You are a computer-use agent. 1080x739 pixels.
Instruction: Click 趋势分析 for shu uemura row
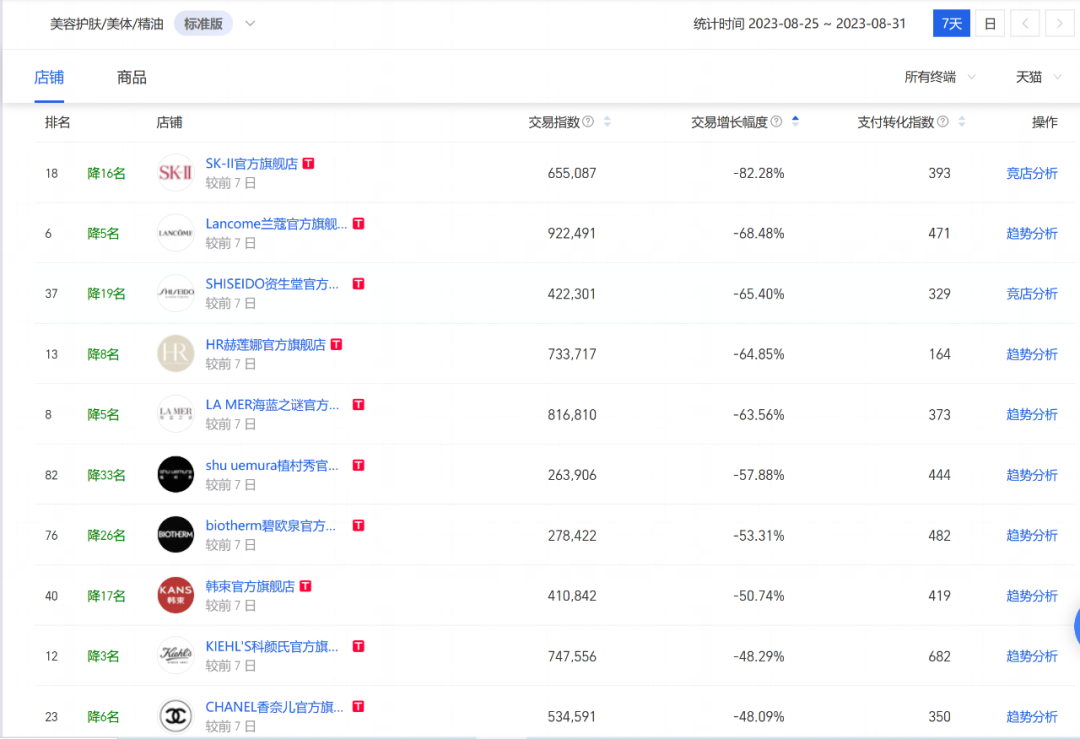click(1032, 475)
